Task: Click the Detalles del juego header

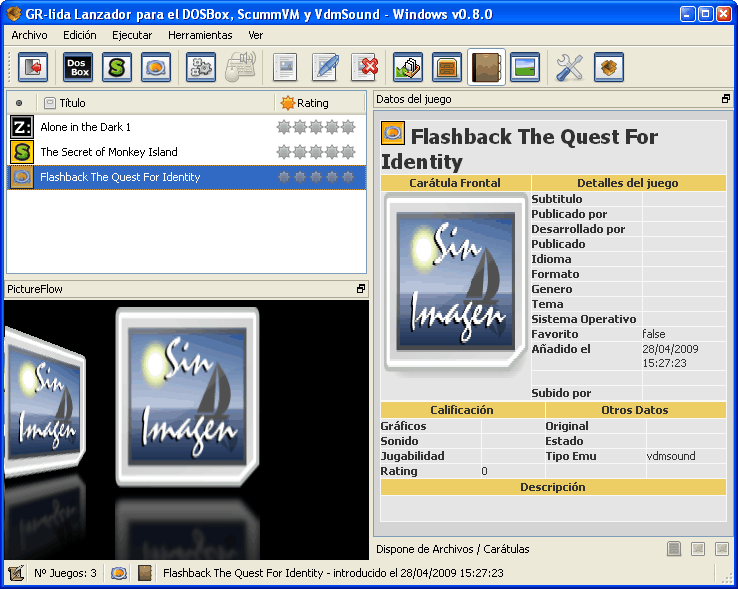Action: pos(628,183)
